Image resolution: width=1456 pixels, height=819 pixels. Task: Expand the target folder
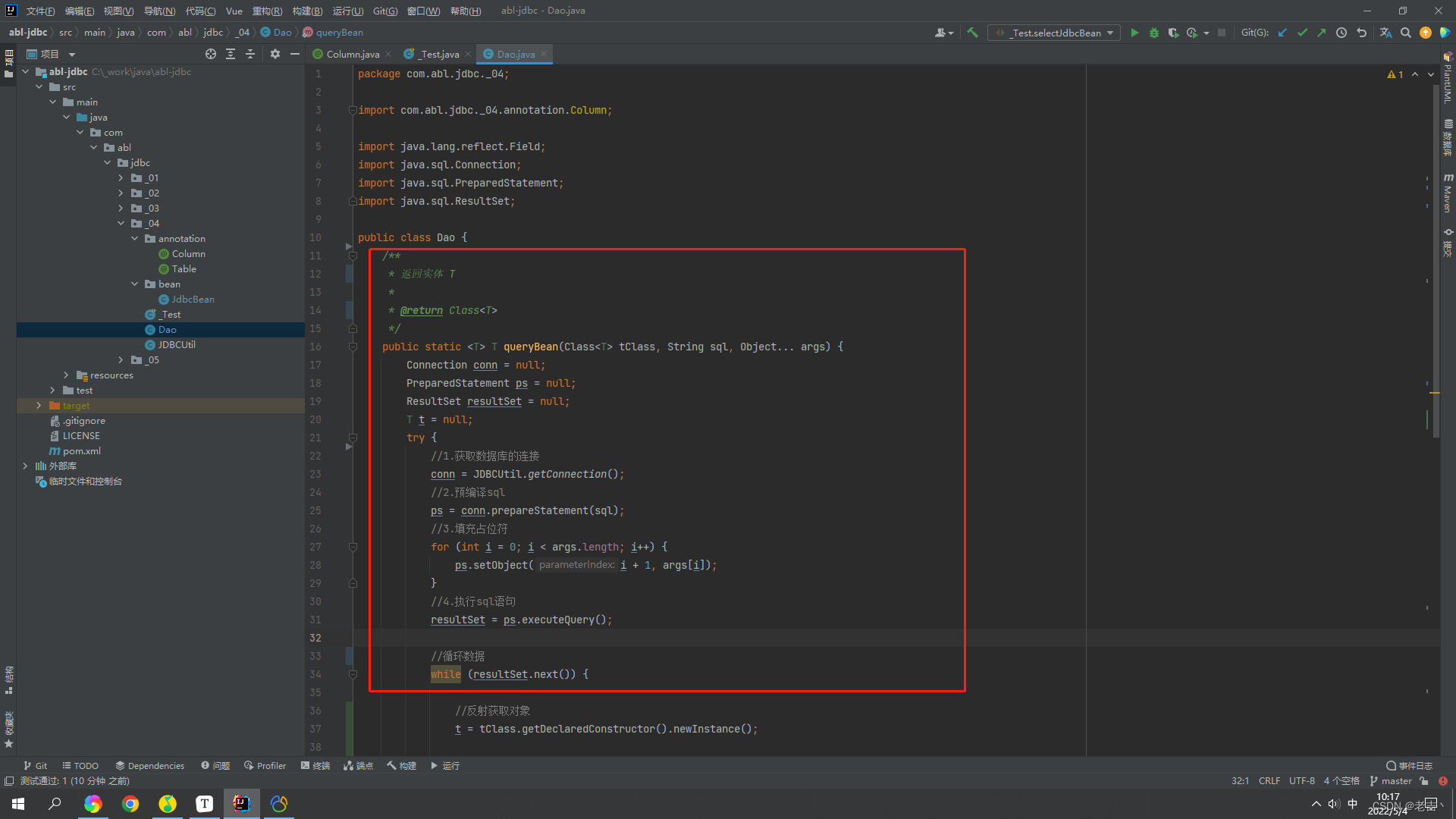click(x=39, y=406)
